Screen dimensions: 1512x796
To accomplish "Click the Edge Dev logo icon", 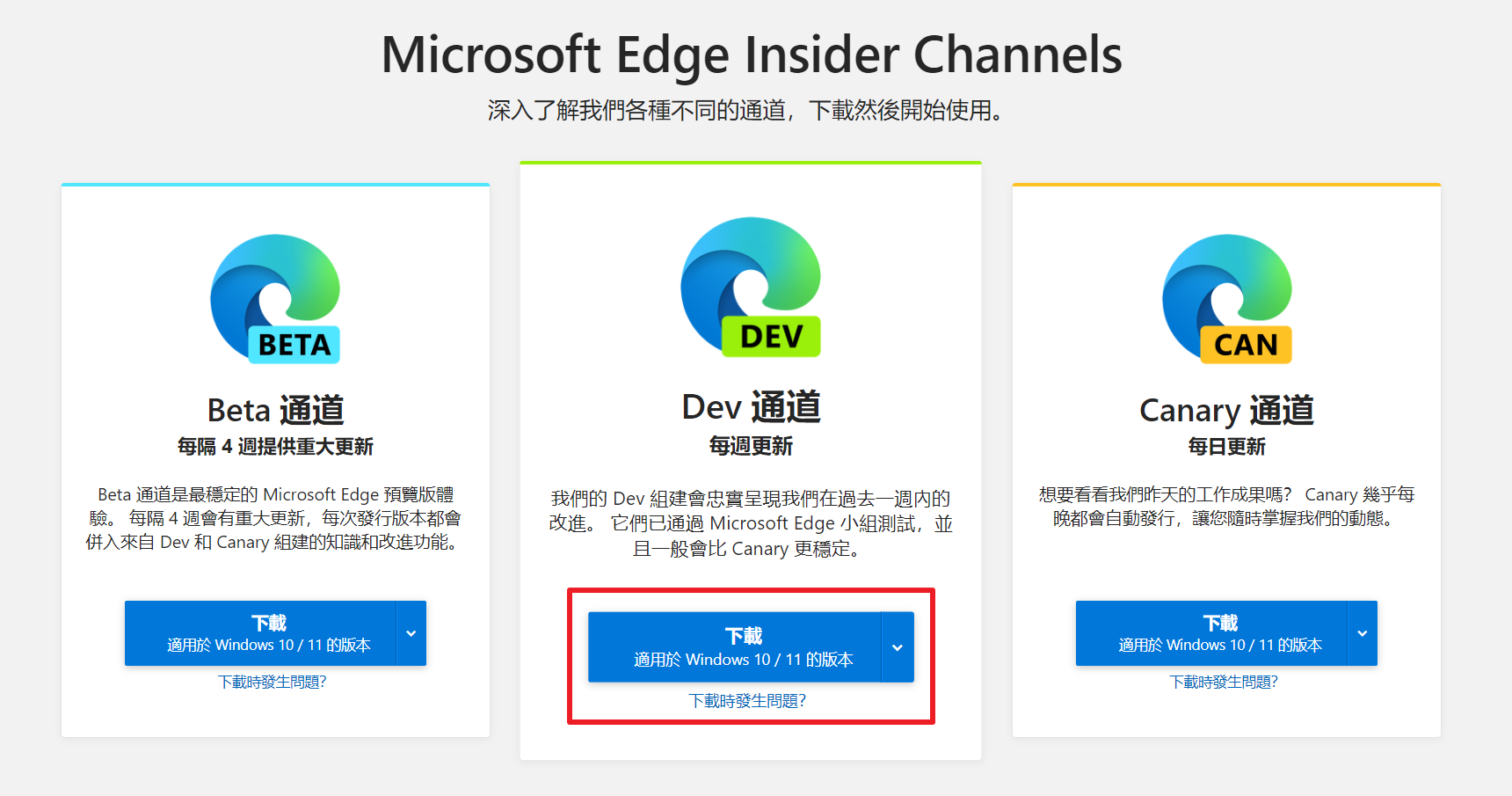I will coord(751,287).
